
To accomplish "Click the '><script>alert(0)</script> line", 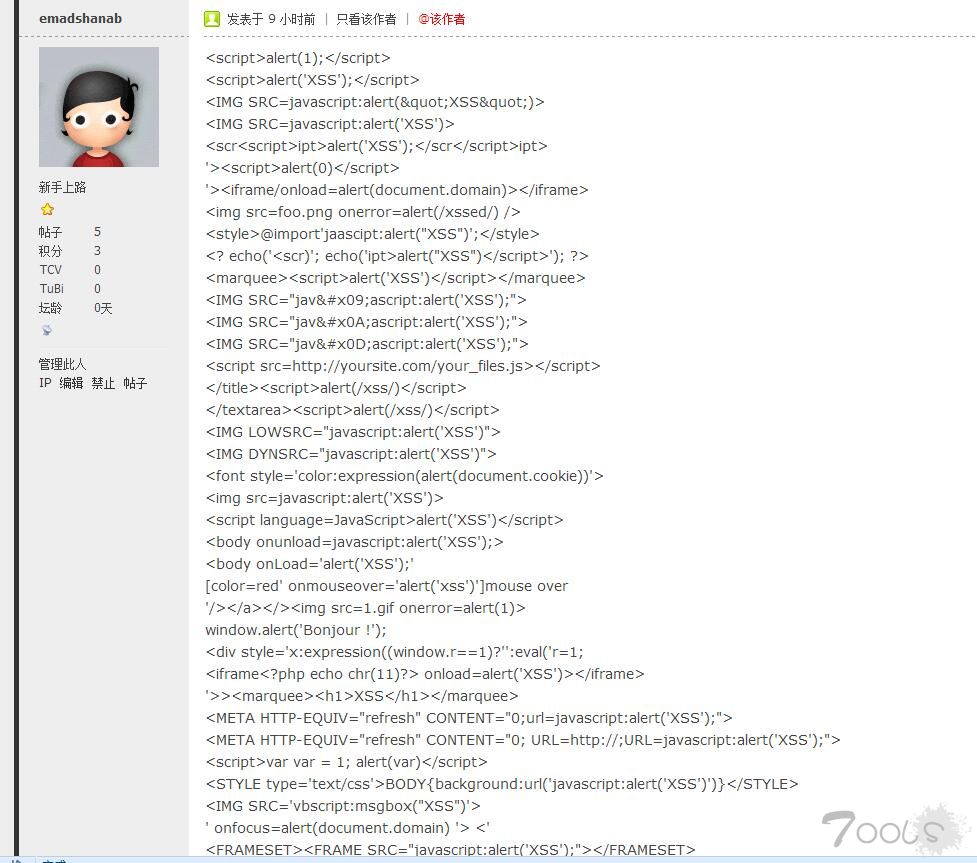I will coord(302,168).
